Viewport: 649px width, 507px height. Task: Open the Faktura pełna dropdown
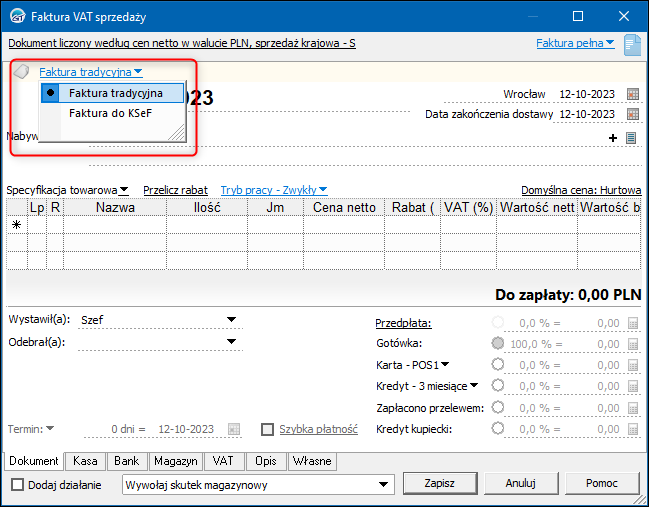coord(575,43)
